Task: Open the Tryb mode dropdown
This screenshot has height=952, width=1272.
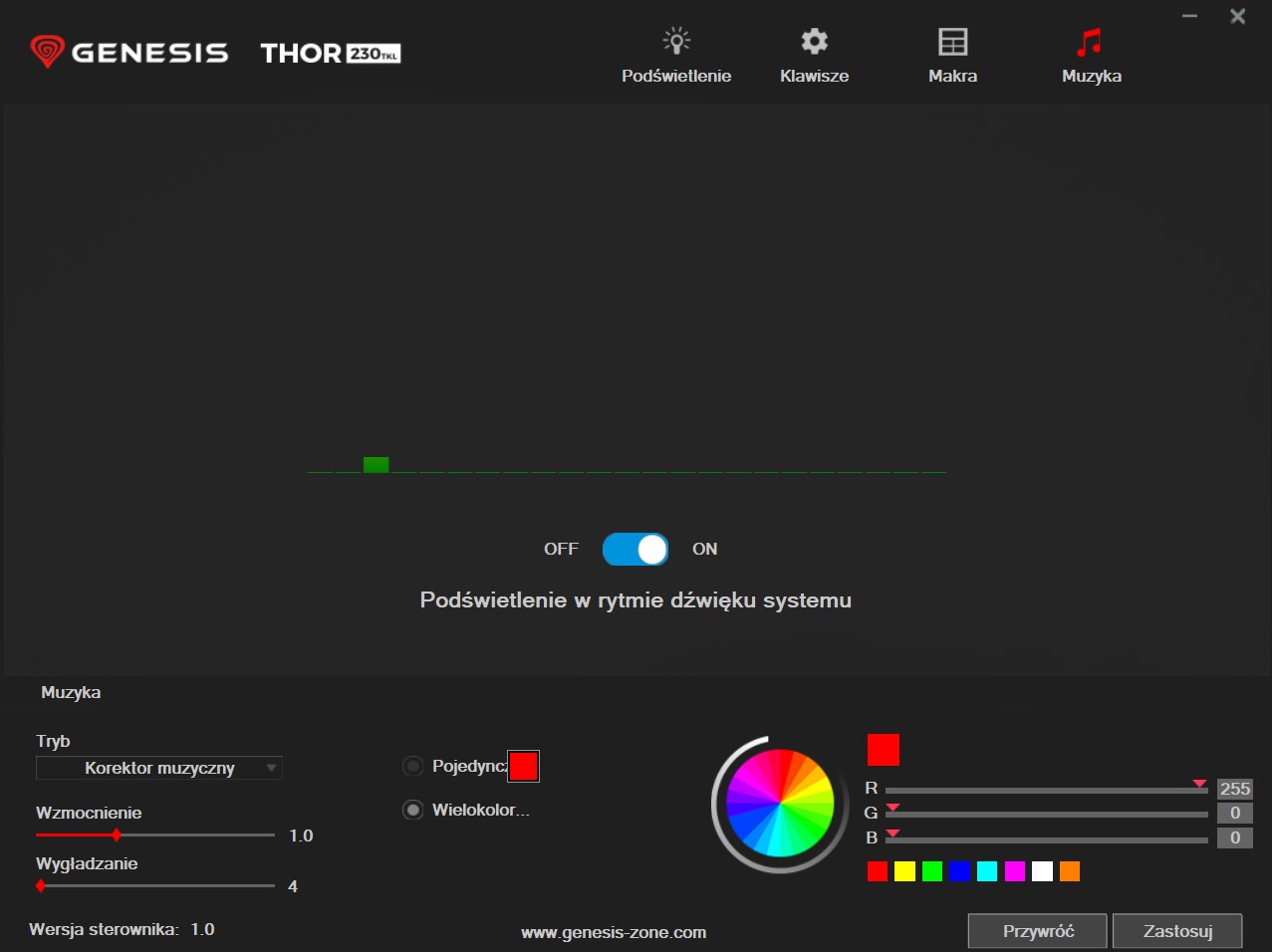Action: pos(159,768)
